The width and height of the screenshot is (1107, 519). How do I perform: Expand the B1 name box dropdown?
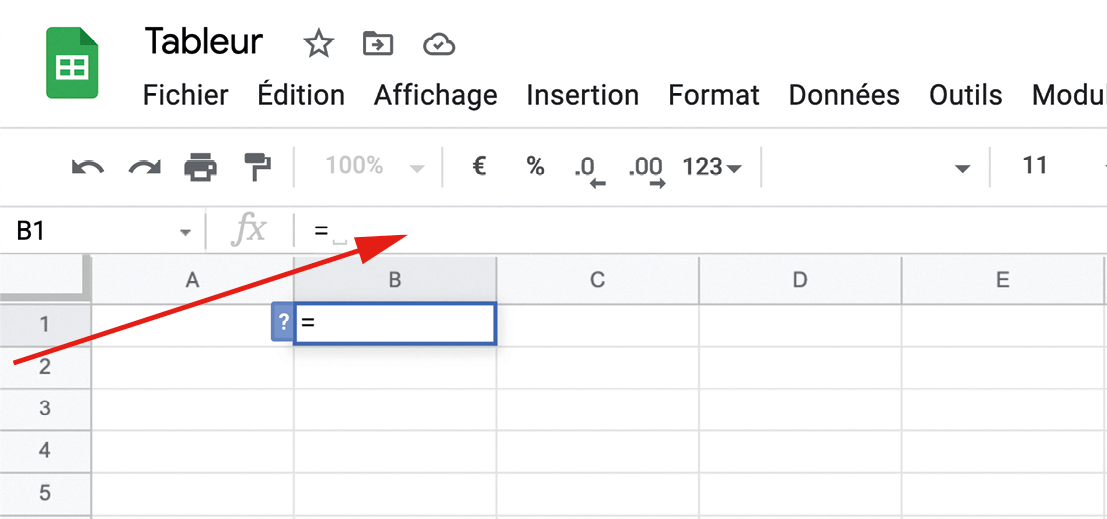[185, 233]
